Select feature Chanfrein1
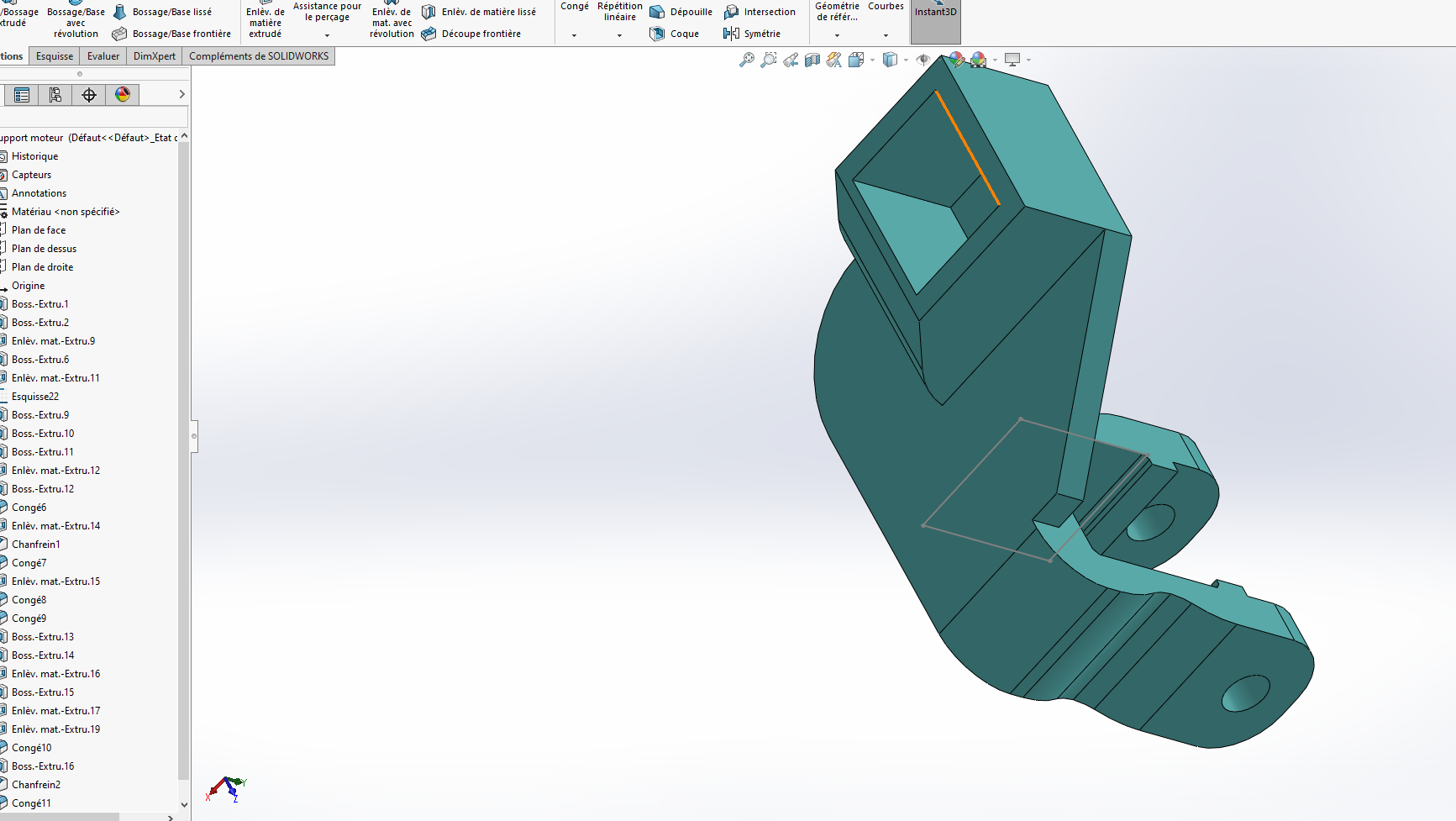1456x821 pixels. click(36, 545)
